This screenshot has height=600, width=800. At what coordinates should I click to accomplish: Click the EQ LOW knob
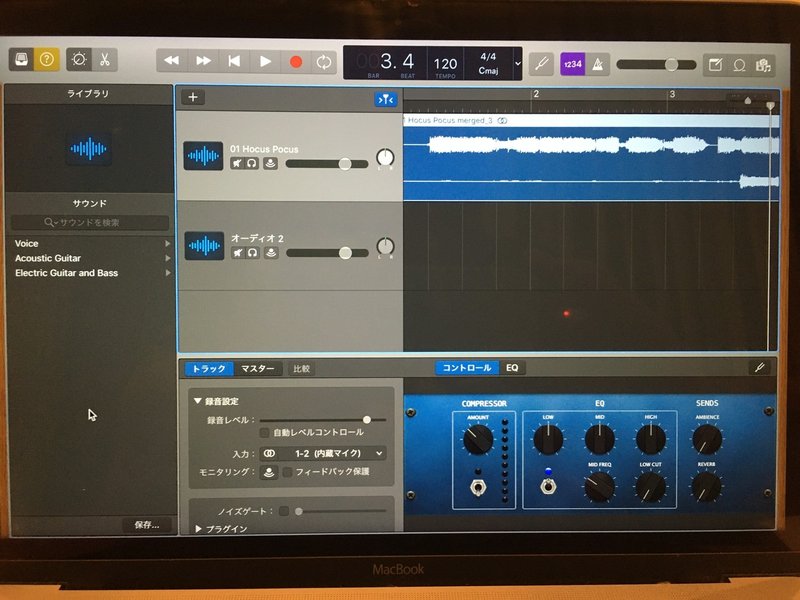[548, 439]
